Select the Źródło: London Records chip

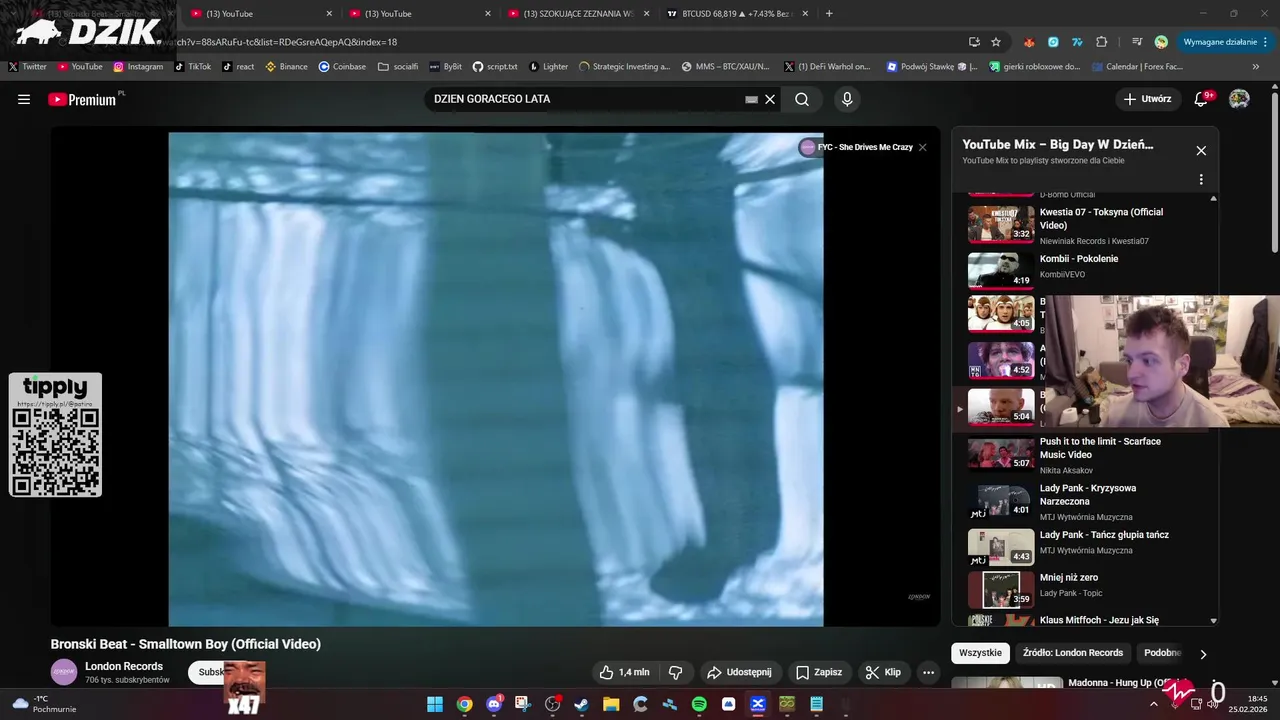click(1072, 653)
